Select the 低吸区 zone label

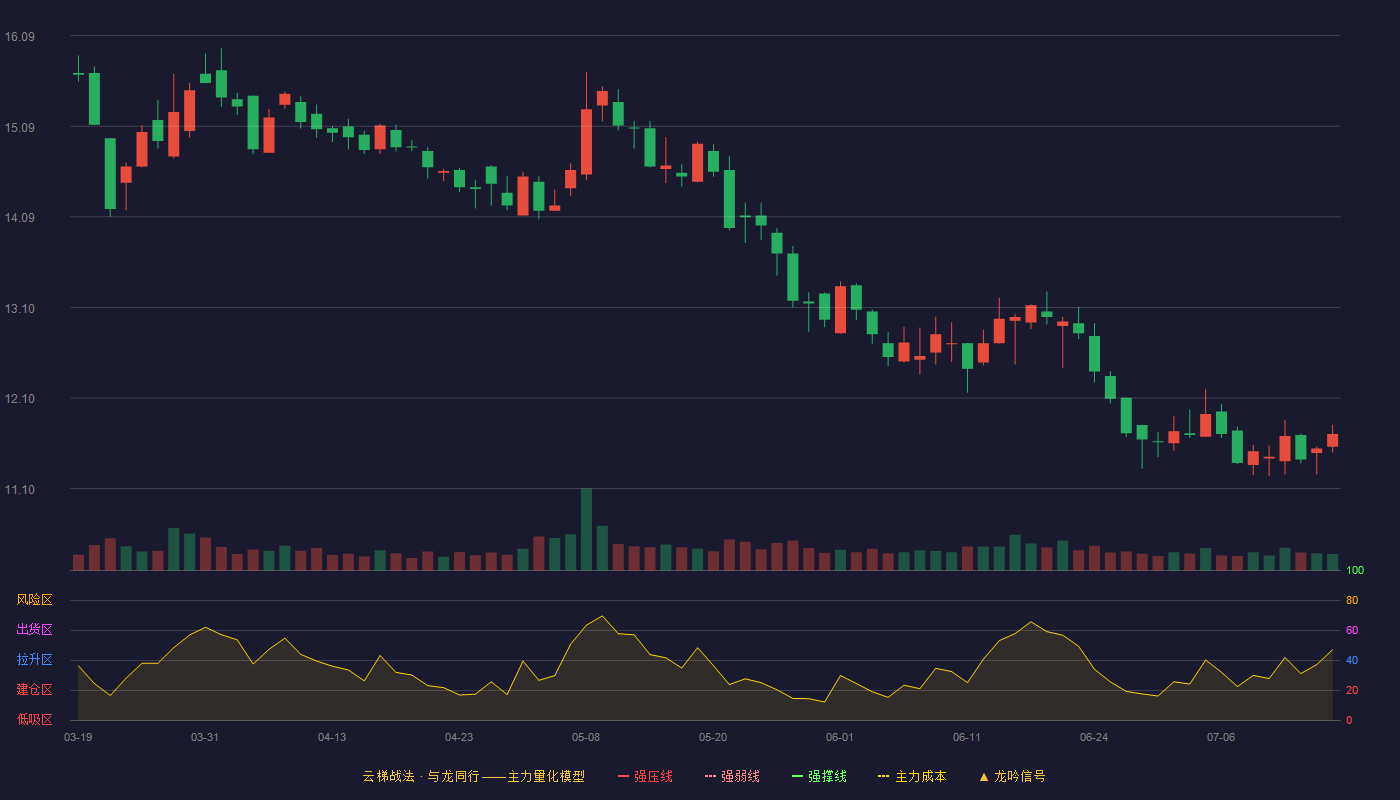34,719
